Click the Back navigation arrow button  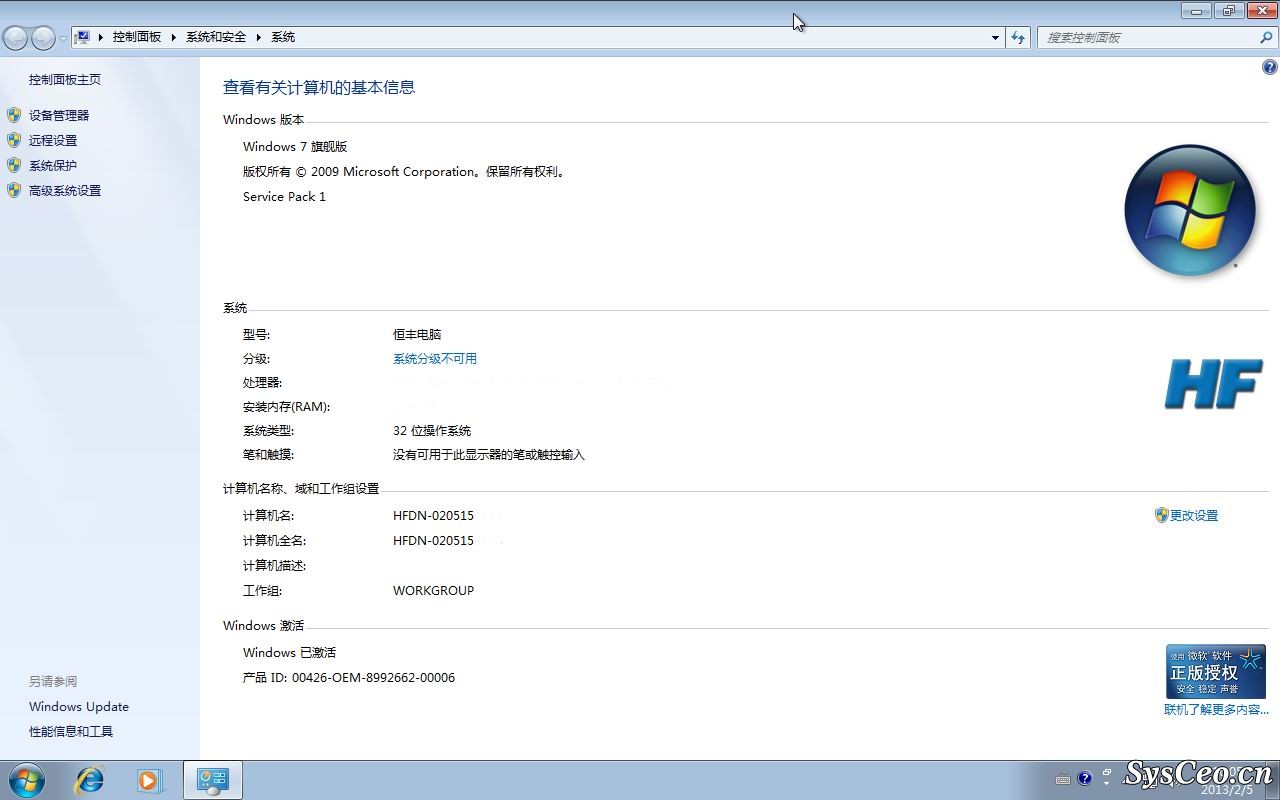pos(16,38)
